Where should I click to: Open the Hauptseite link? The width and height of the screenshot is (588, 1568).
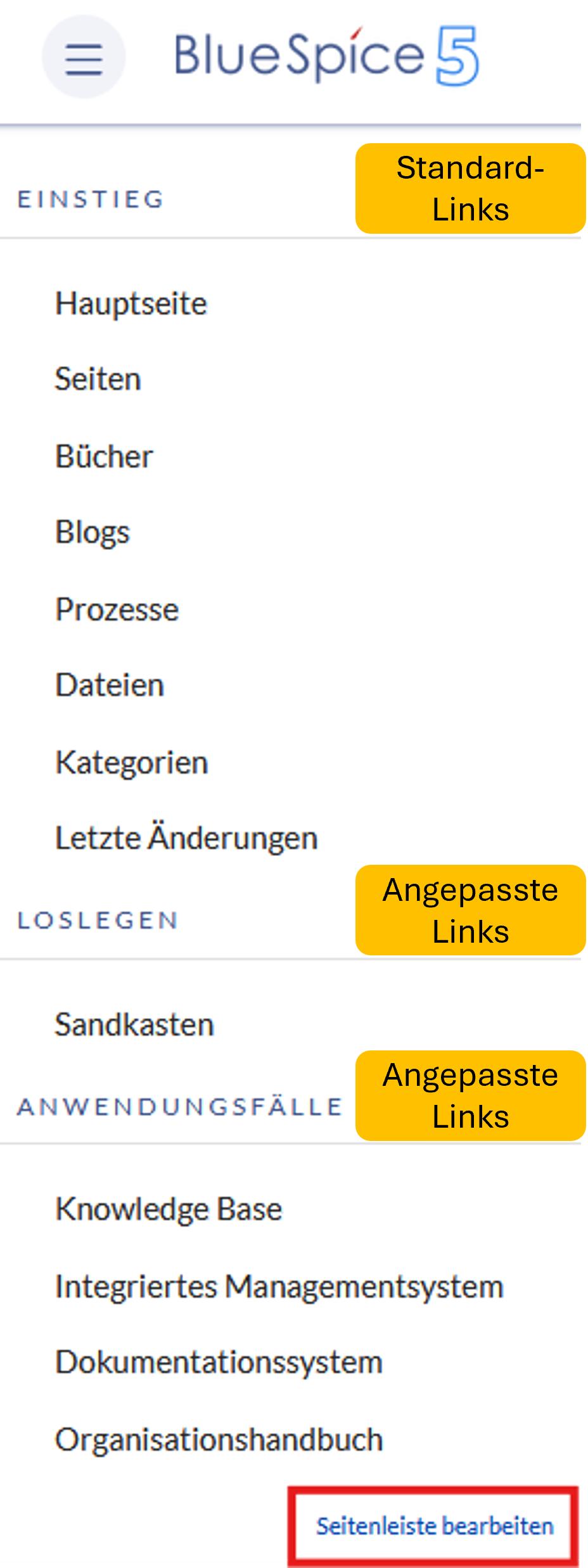click(131, 303)
